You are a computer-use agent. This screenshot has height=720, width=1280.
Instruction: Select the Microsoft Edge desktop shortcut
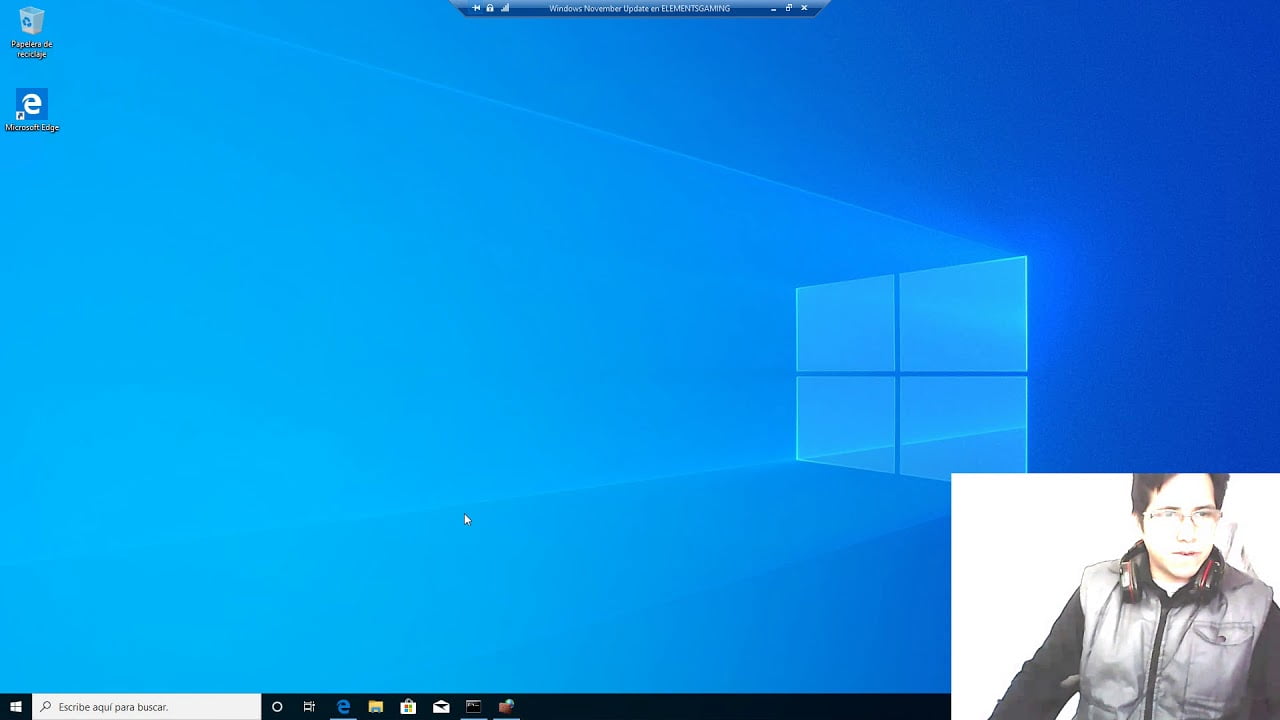tap(31, 105)
